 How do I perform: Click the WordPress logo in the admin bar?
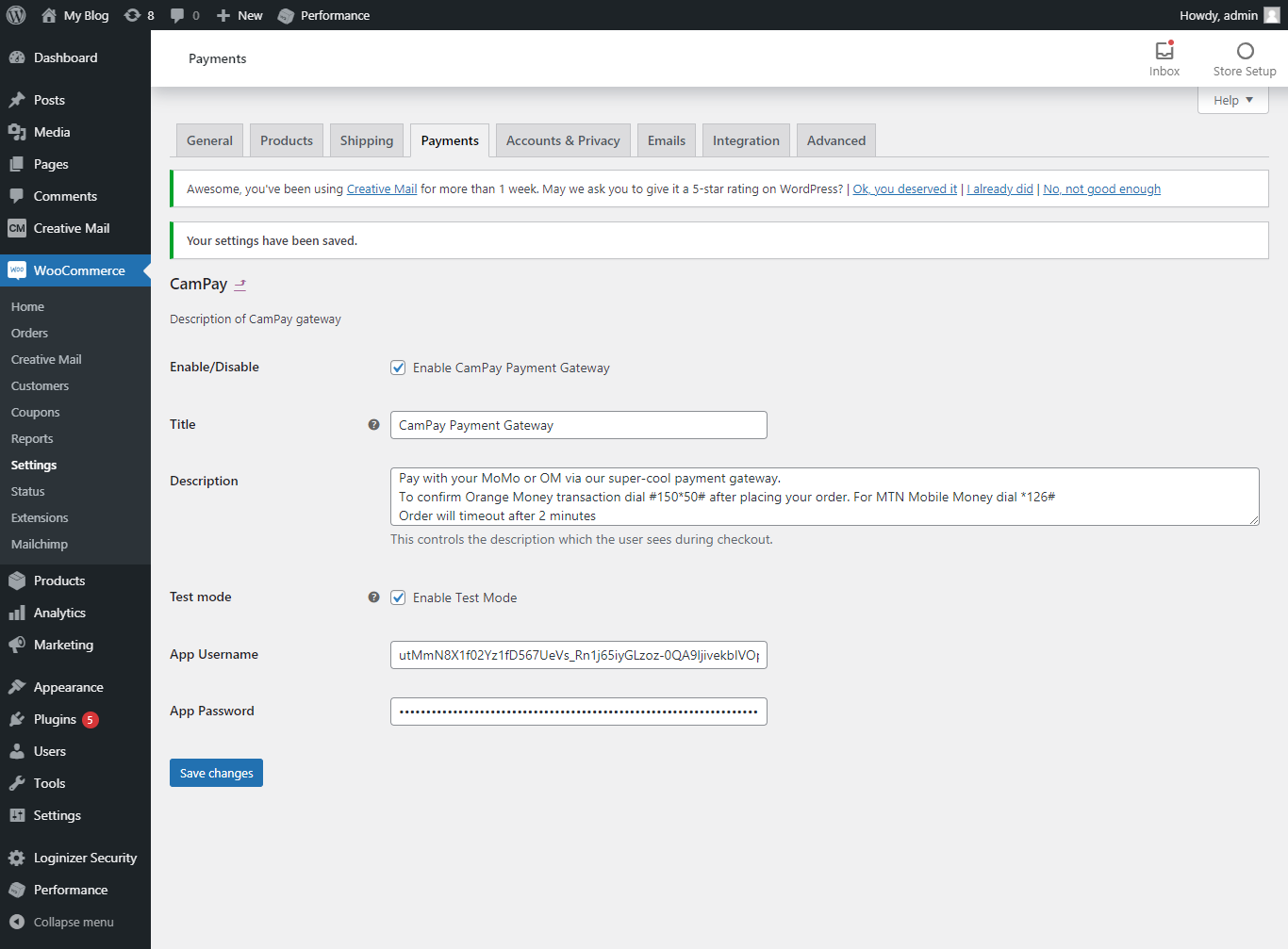point(16,15)
